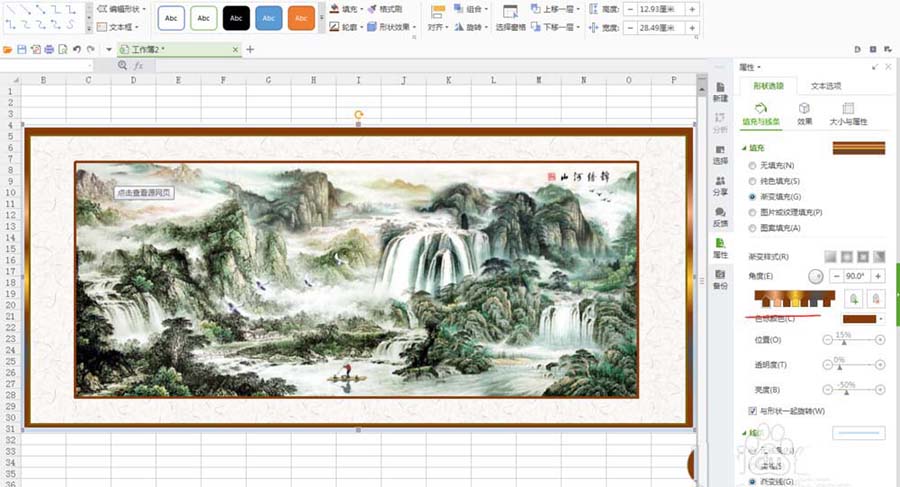This screenshot has height=487, width=900.
Task: Open insert function fx icon
Action: tap(138, 65)
